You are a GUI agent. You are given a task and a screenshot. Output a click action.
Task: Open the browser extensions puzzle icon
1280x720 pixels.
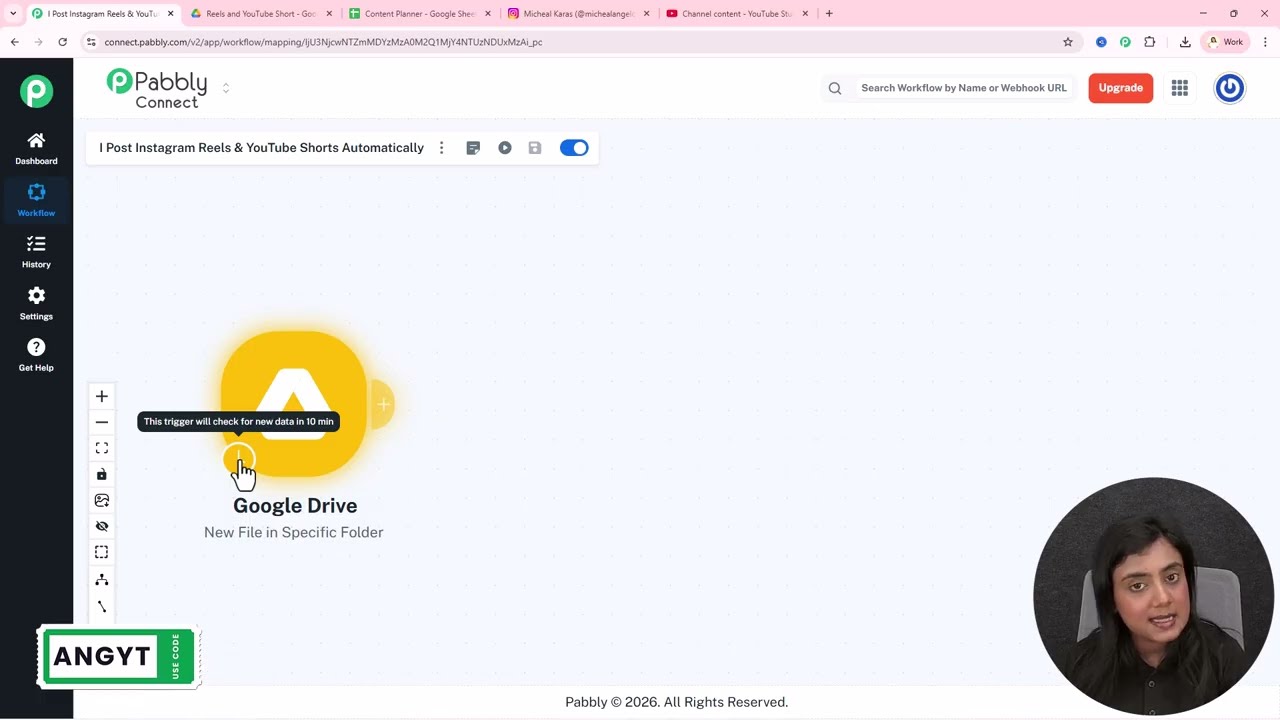click(1150, 42)
